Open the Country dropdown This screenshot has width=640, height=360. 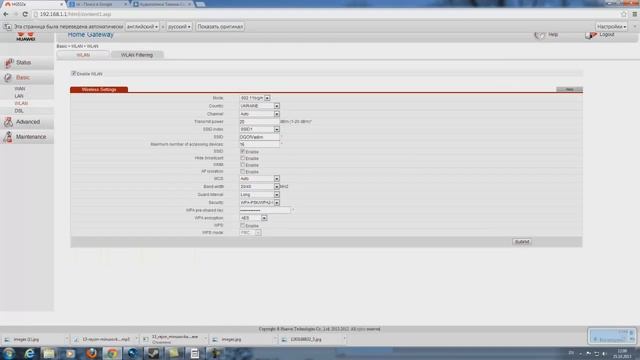[x=260, y=106]
